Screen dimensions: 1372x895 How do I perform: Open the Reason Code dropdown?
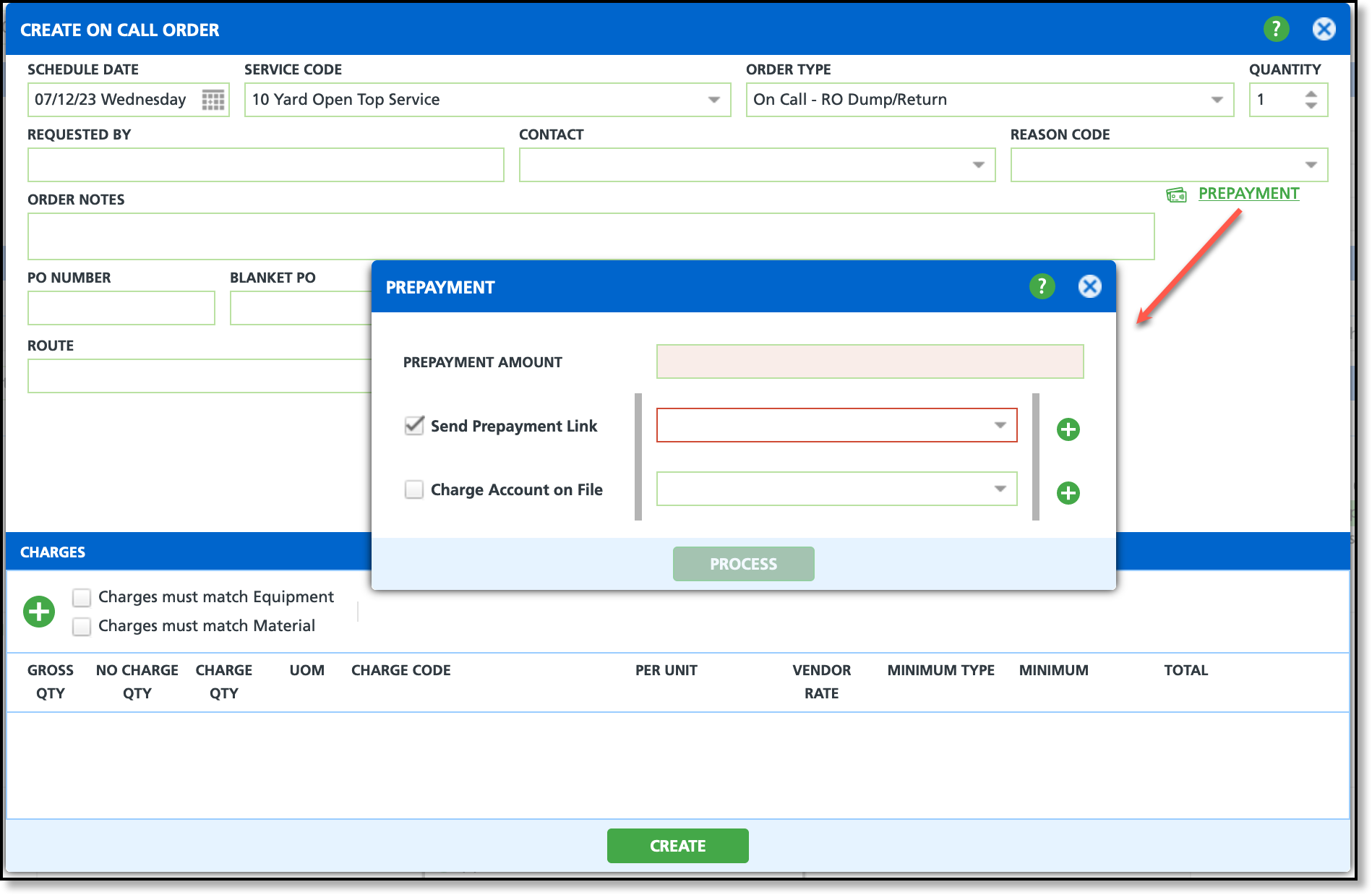tap(1311, 165)
